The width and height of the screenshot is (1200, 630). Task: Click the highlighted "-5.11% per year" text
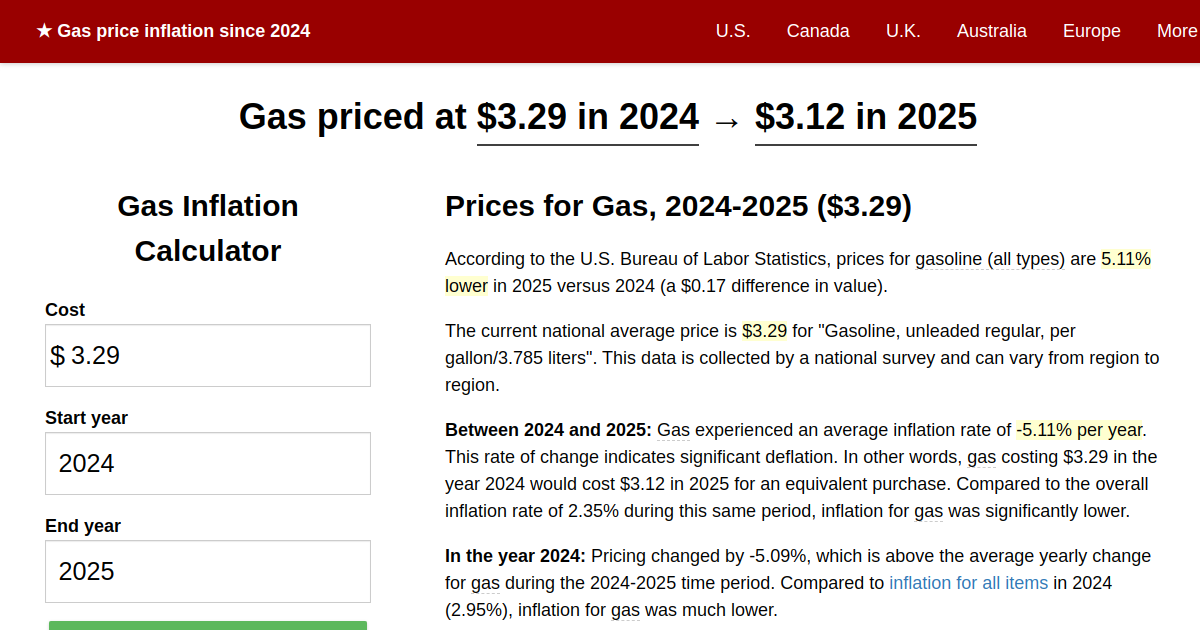click(x=1080, y=429)
